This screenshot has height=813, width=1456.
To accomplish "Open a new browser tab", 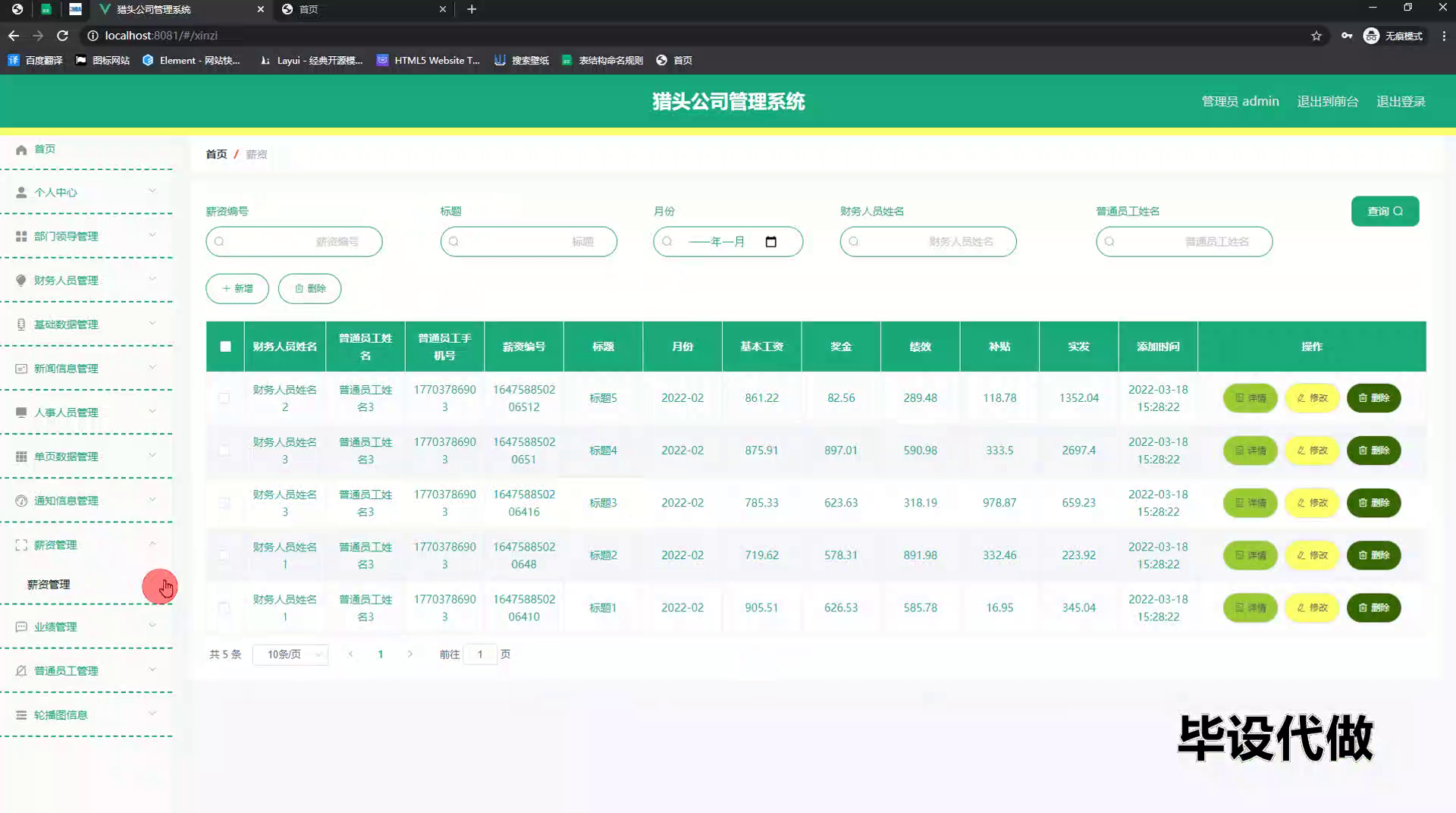I will tap(472, 9).
